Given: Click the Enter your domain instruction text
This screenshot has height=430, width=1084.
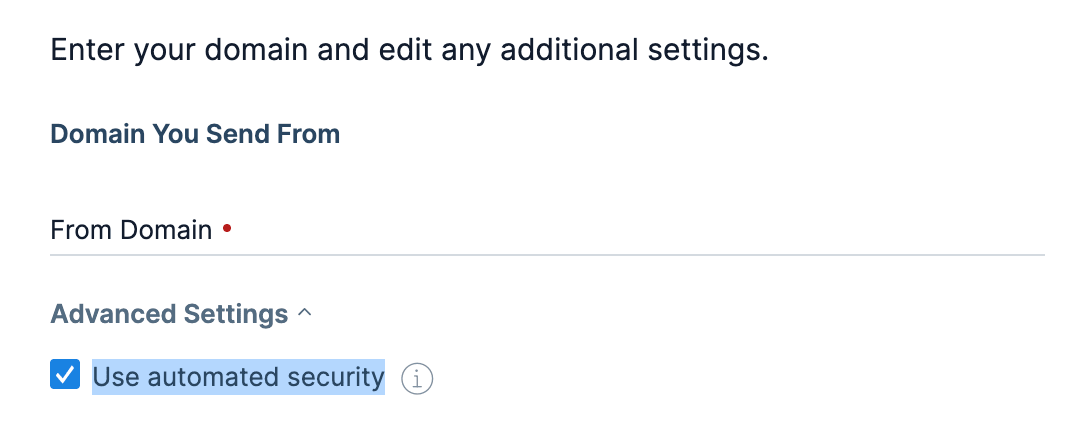Looking at the screenshot, I should pos(409,49).
